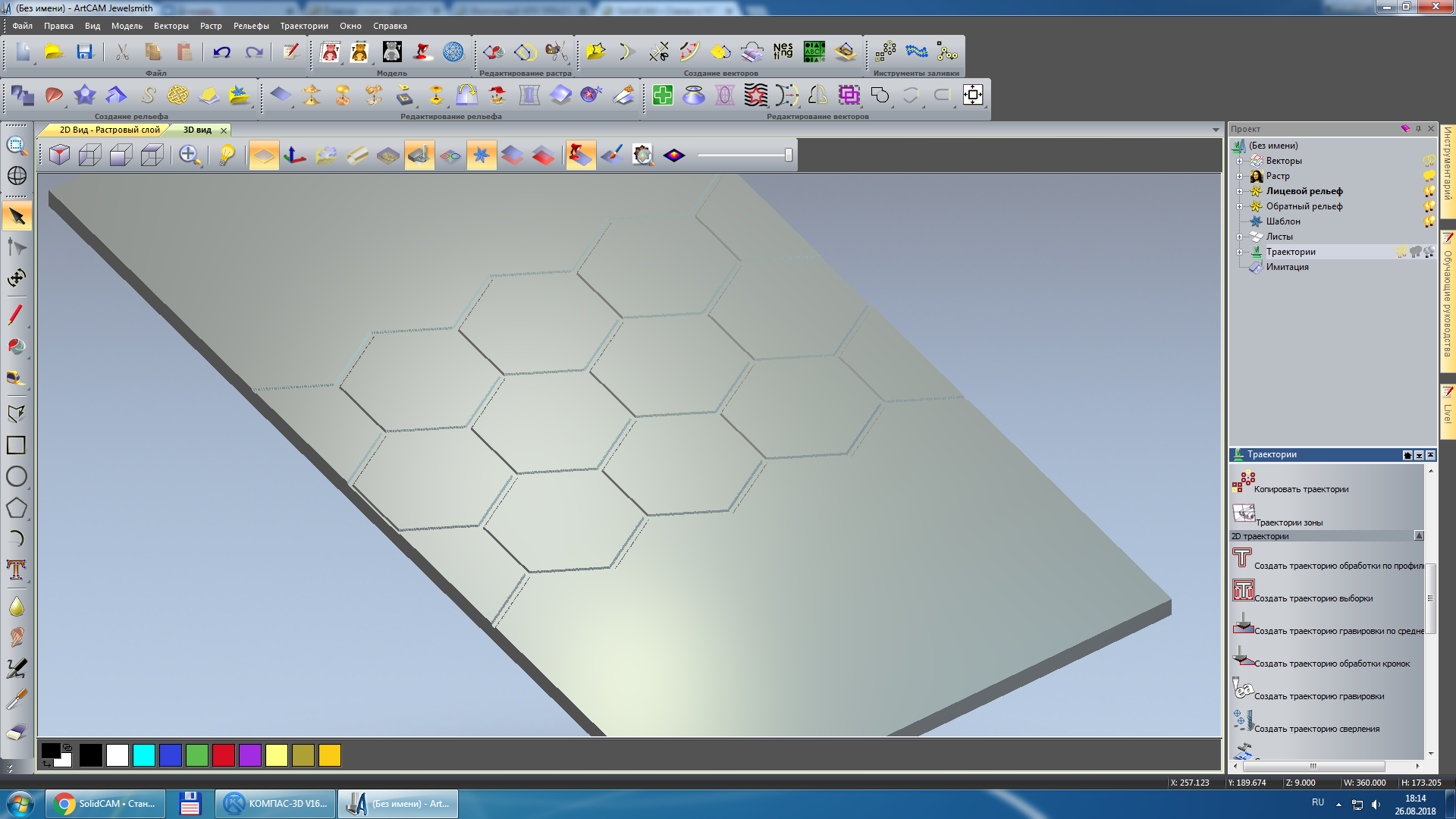Image resolution: width=1456 pixels, height=819 pixels.
Task: Expand the Векторы tree node
Action: 1240,161
